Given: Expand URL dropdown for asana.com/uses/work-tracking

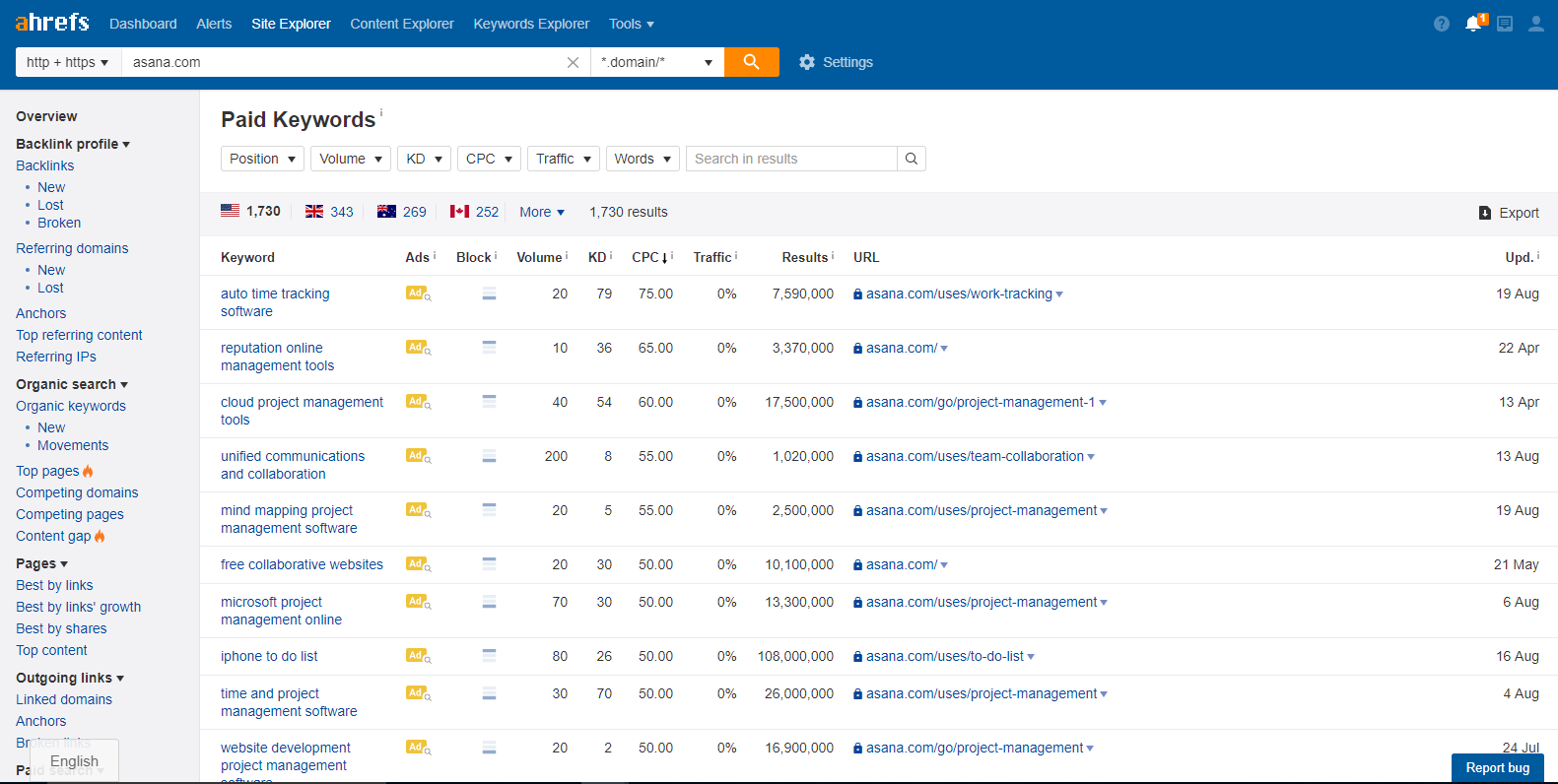Looking at the screenshot, I should coord(1059,294).
